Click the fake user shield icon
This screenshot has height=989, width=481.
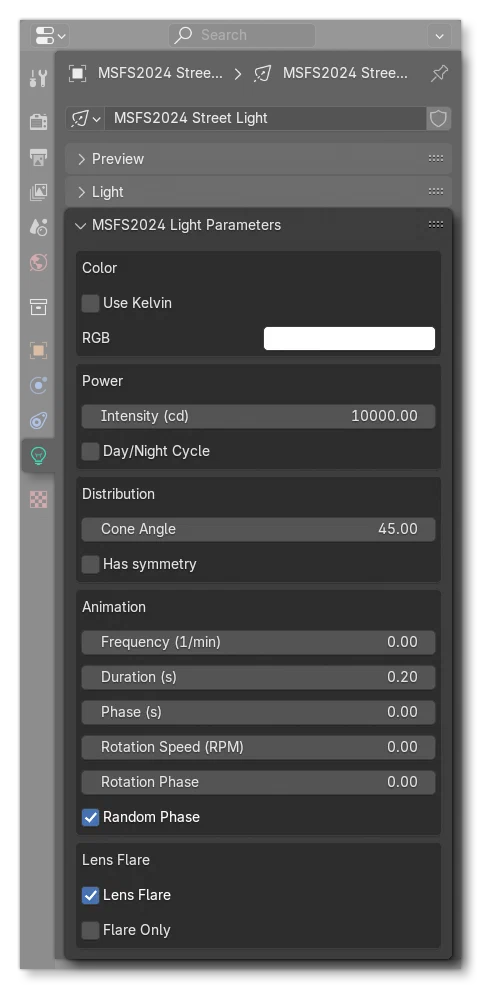pos(438,118)
